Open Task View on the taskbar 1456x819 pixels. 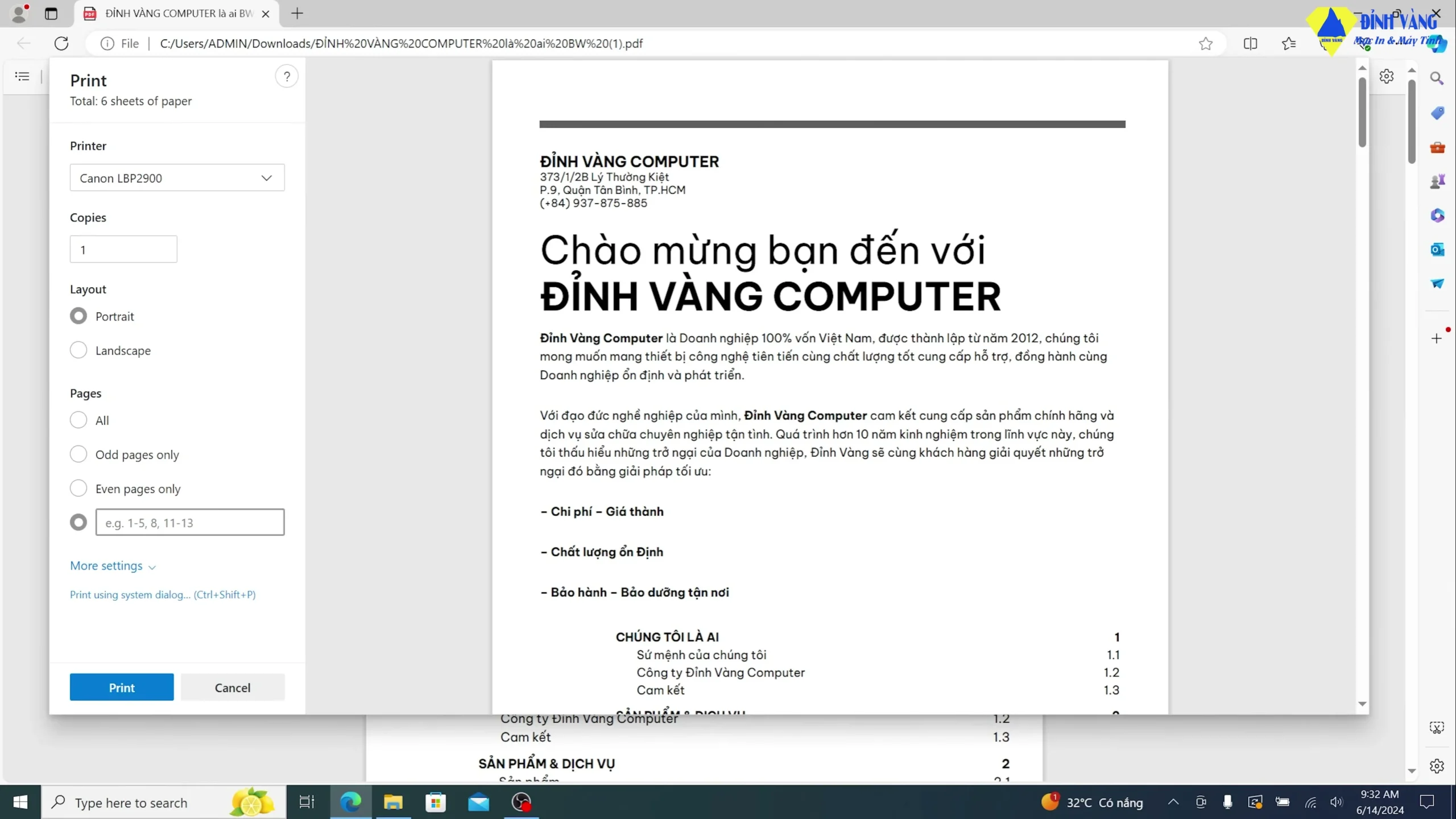(x=307, y=802)
